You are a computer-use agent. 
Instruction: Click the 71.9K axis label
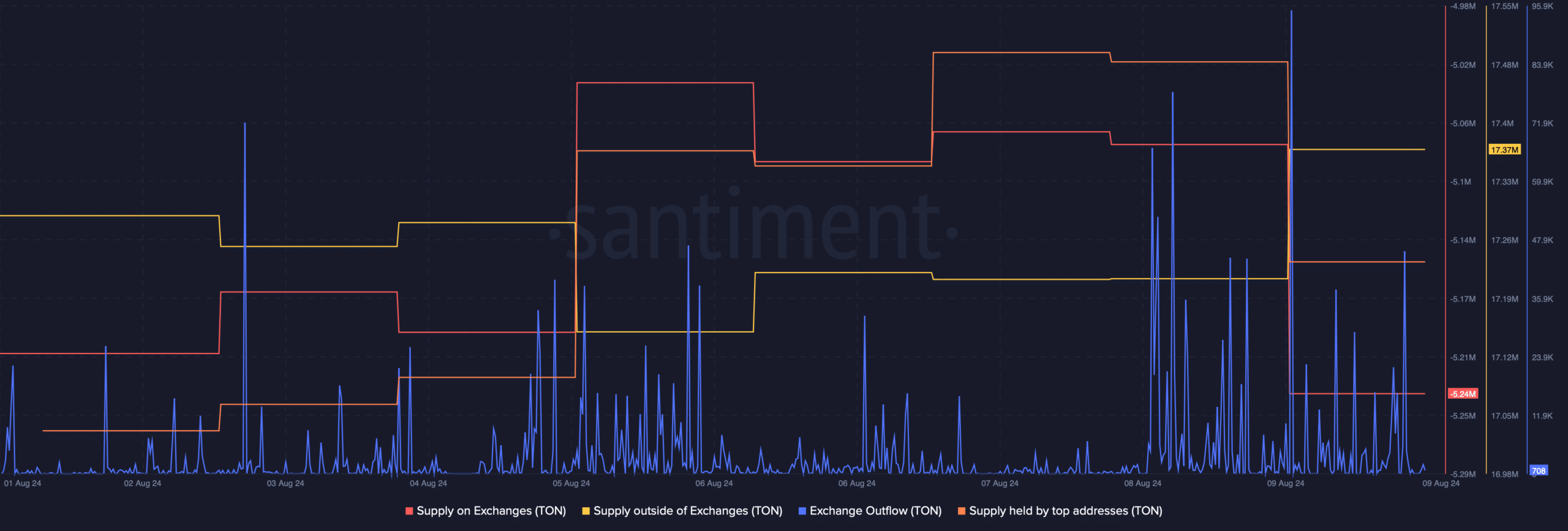(x=1542, y=123)
